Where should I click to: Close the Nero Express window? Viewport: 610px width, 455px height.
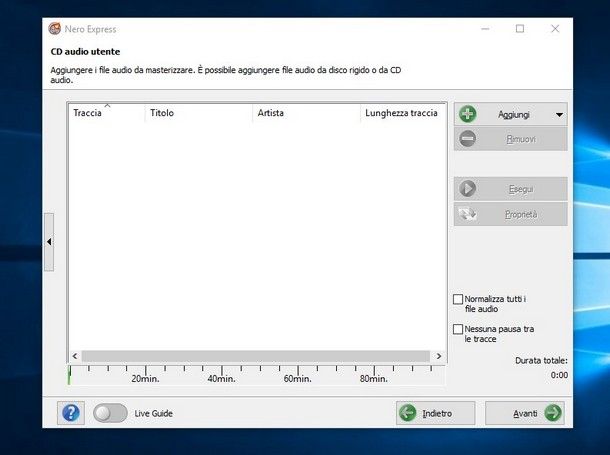[x=555, y=29]
